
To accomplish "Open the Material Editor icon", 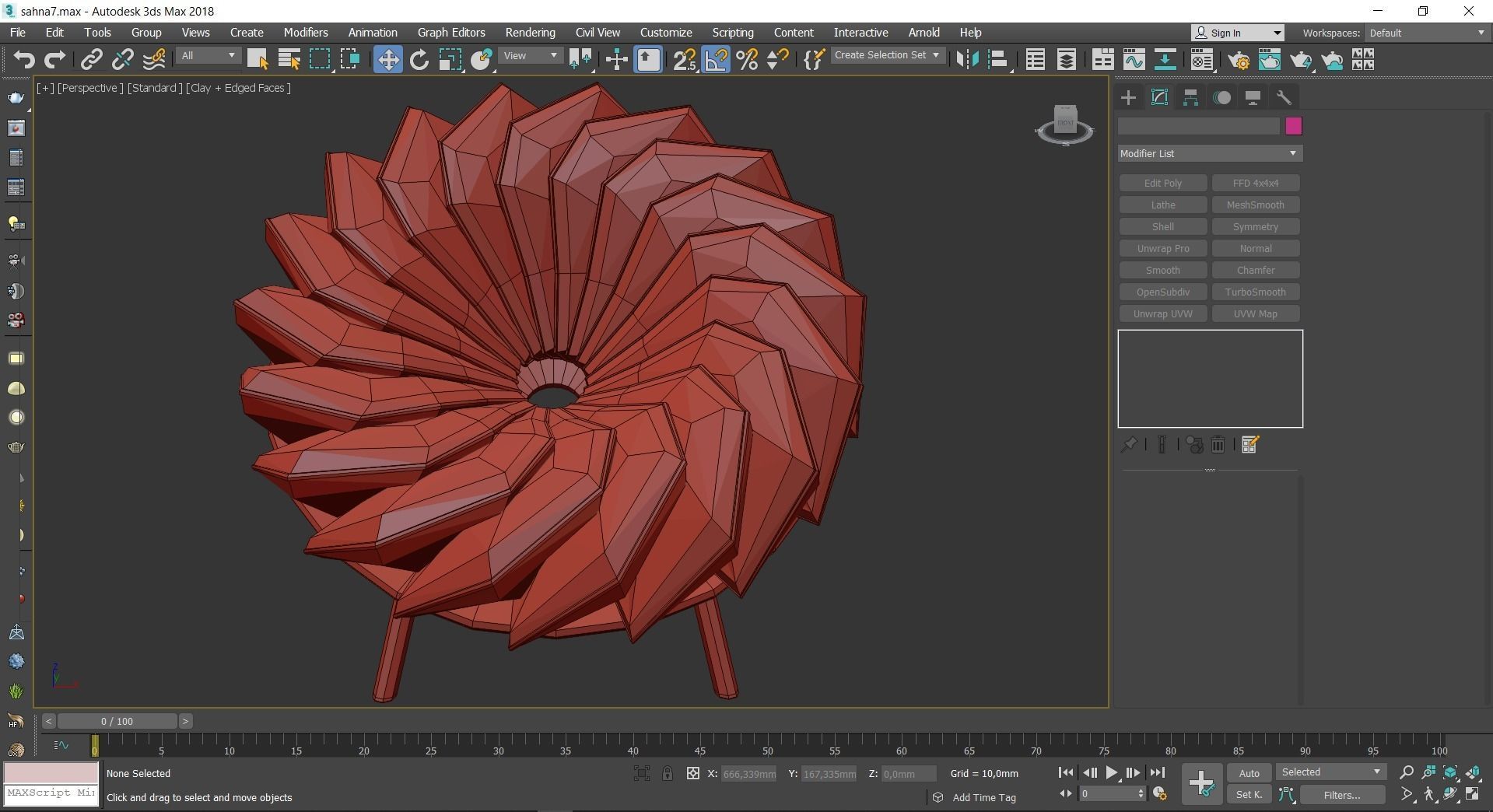I will point(1202,60).
